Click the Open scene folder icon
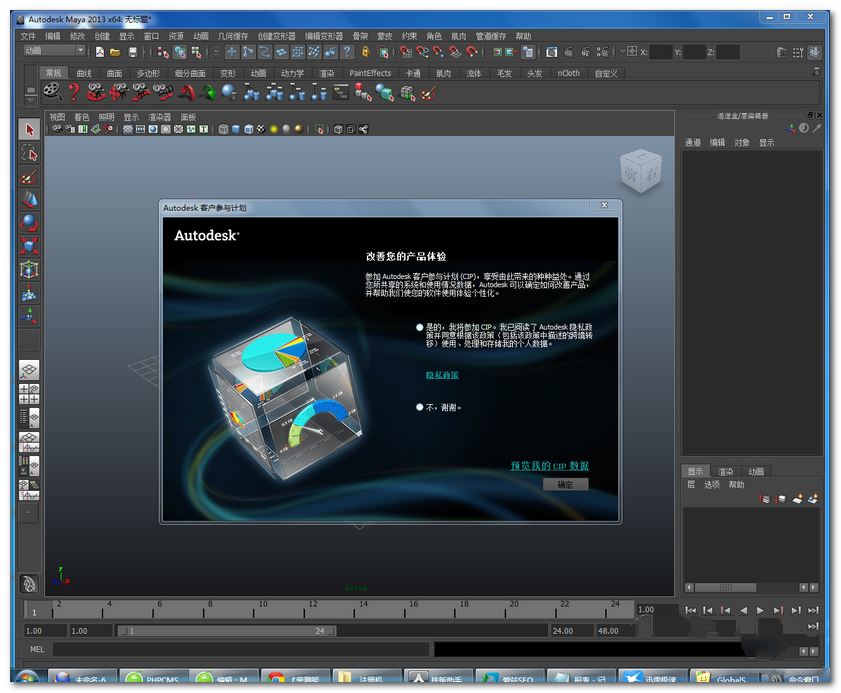 (115, 52)
